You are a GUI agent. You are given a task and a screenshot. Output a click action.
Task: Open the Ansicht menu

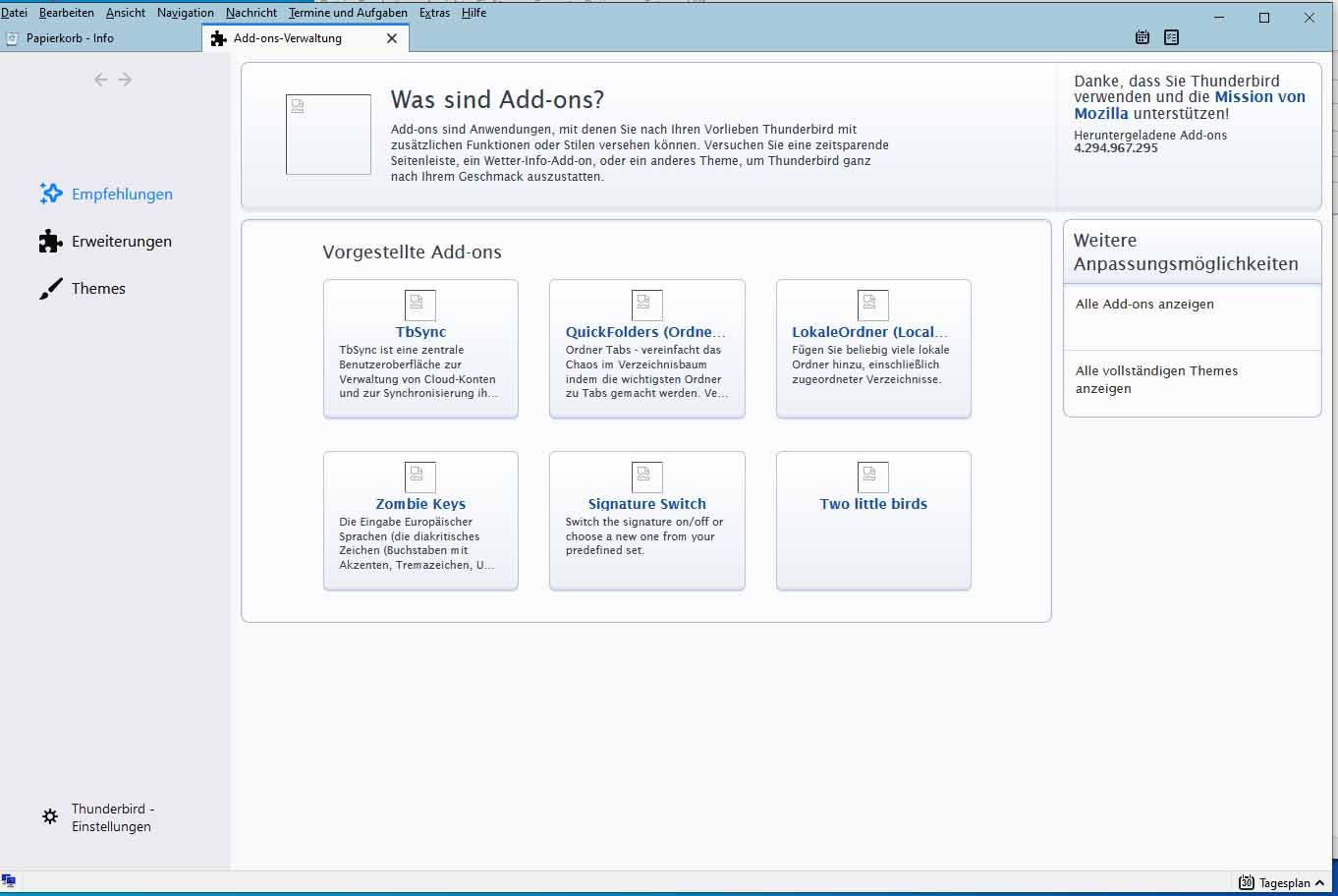click(126, 13)
